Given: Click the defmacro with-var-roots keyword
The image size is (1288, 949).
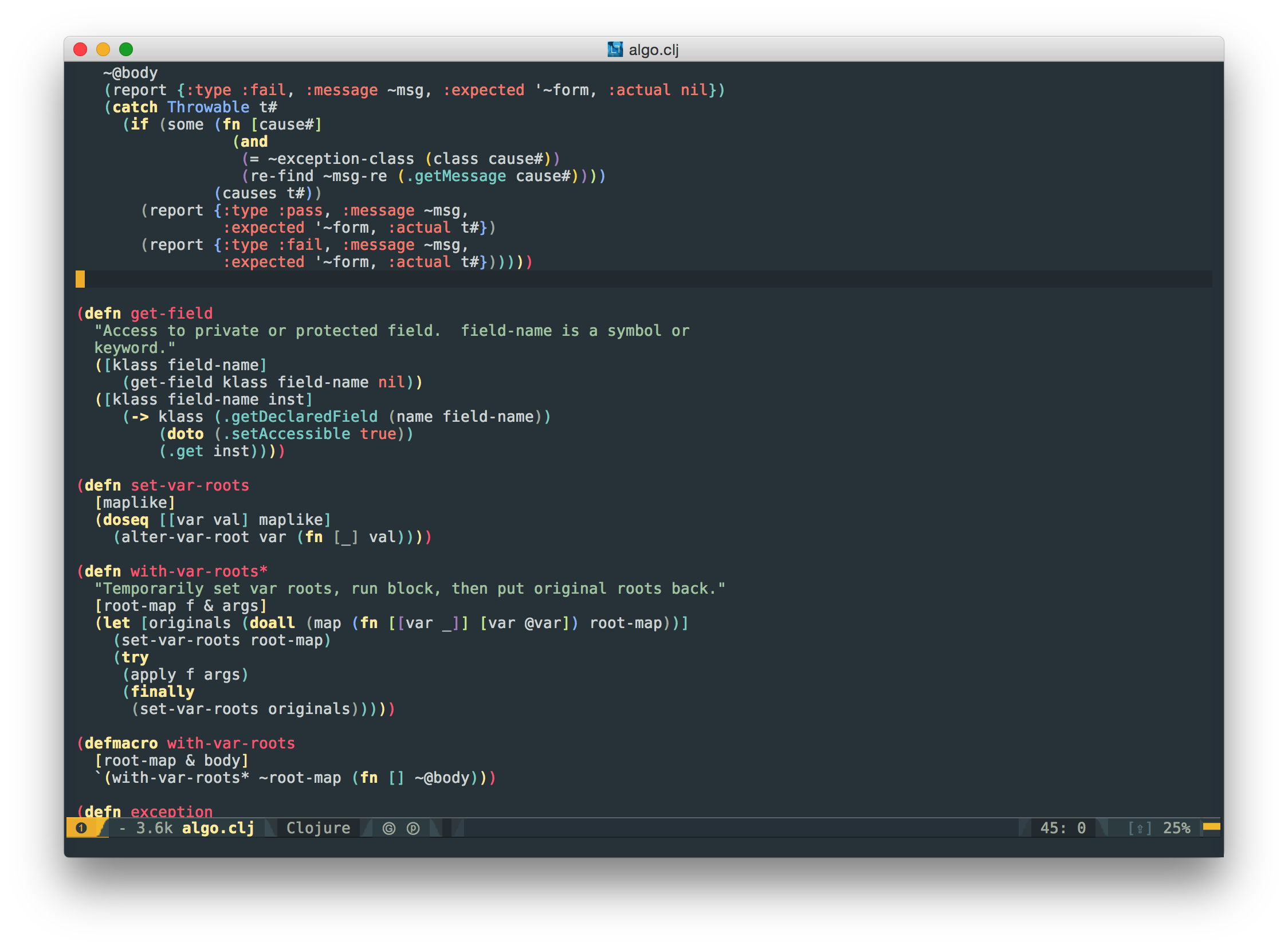Looking at the screenshot, I should (x=120, y=743).
